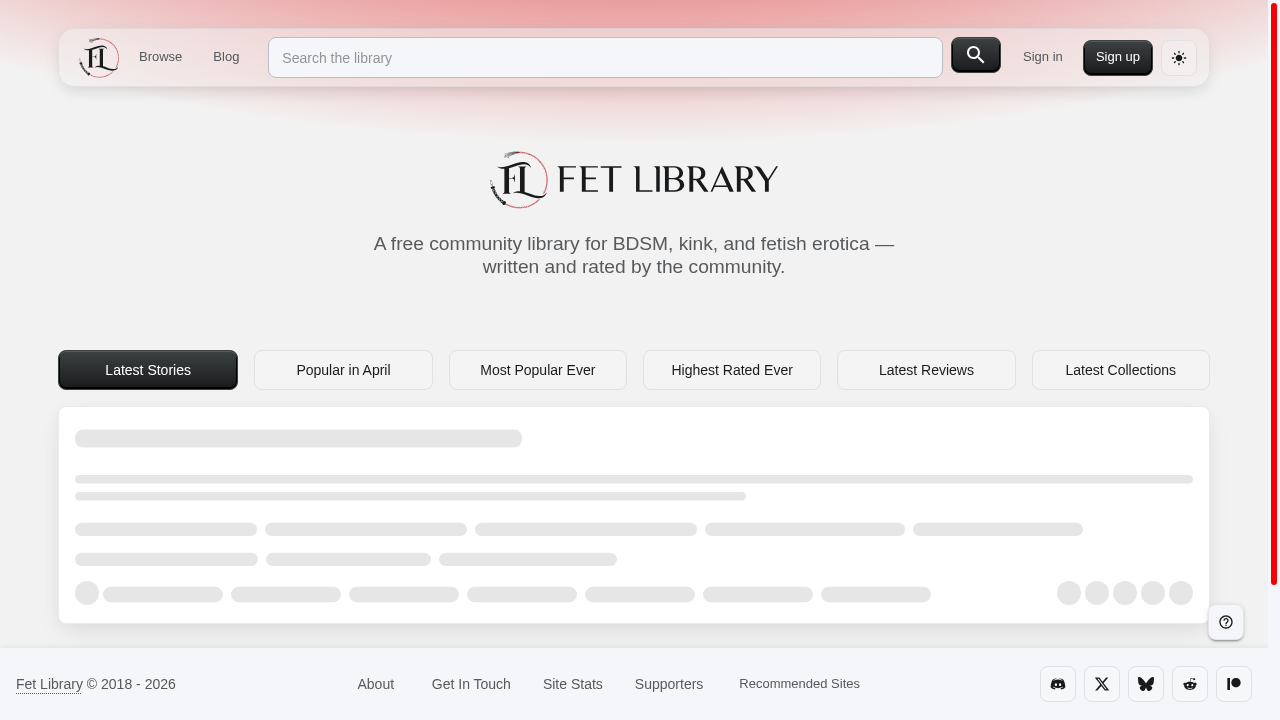Image resolution: width=1280 pixels, height=720 pixels.
Task: Browse the Latest Collections
Action: [x=1120, y=370]
